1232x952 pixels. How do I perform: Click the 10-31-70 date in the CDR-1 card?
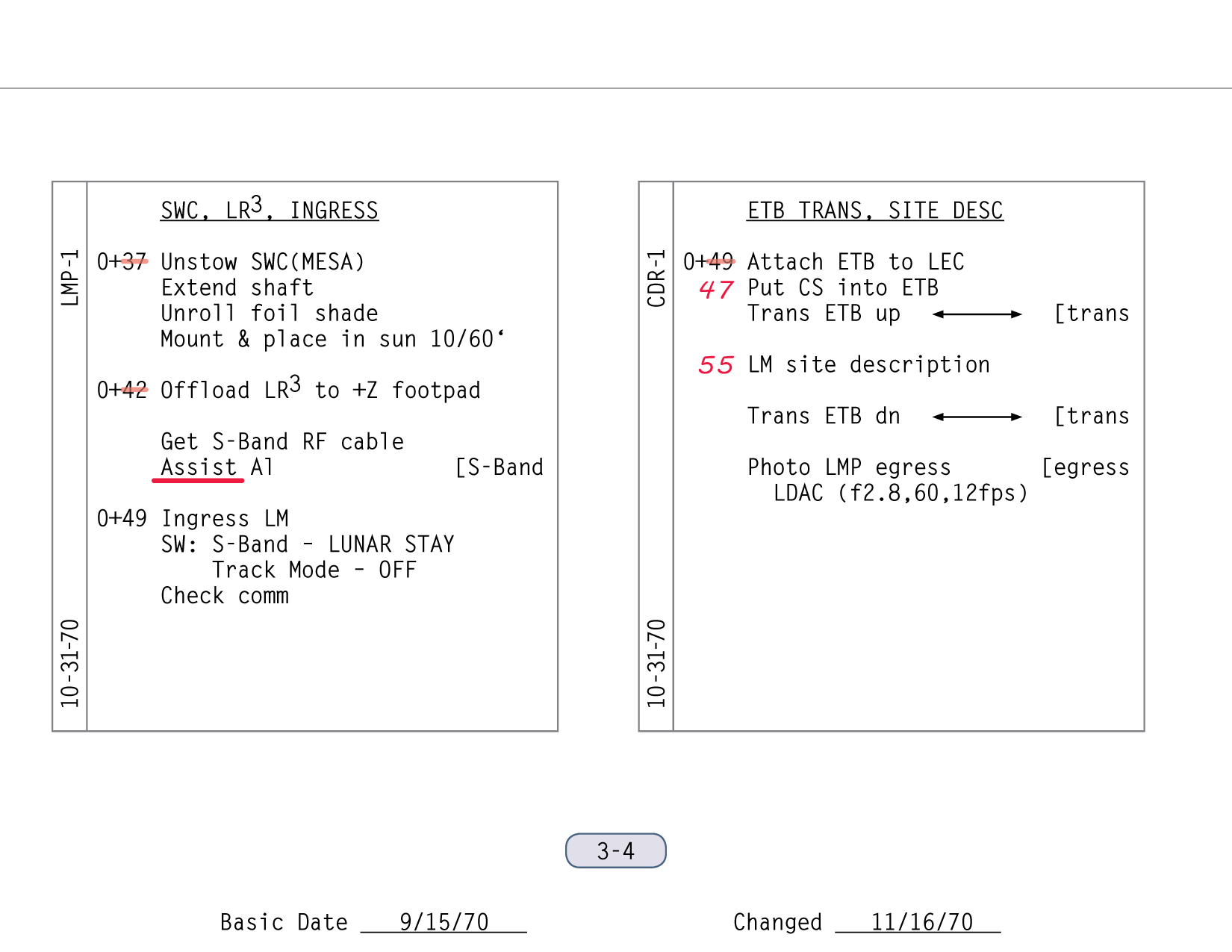(x=656, y=663)
